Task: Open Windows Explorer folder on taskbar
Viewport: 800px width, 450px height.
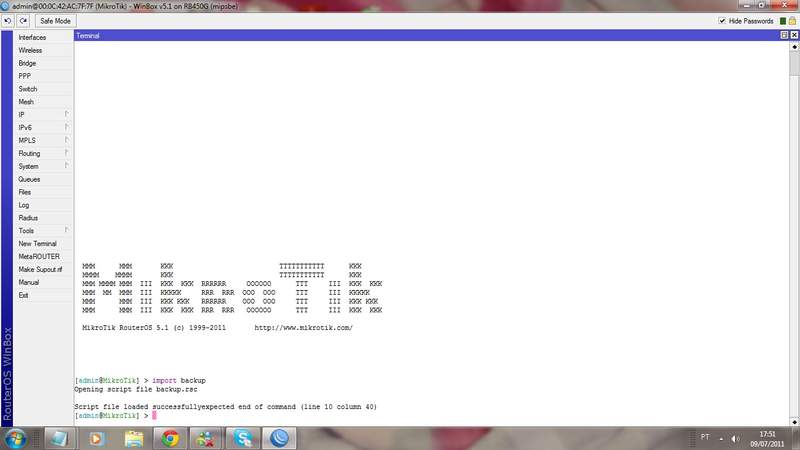Action: pos(134,439)
